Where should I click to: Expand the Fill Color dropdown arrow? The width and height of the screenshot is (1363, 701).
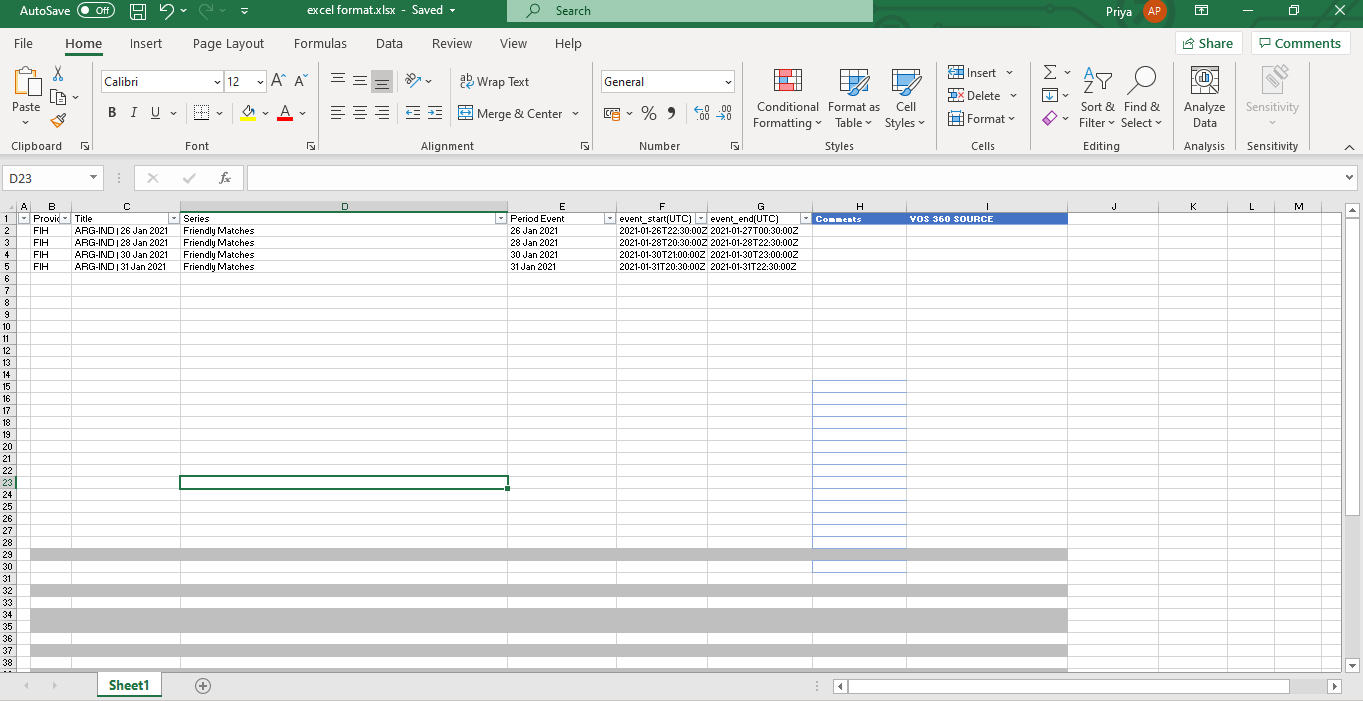pyautogui.click(x=264, y=113)
